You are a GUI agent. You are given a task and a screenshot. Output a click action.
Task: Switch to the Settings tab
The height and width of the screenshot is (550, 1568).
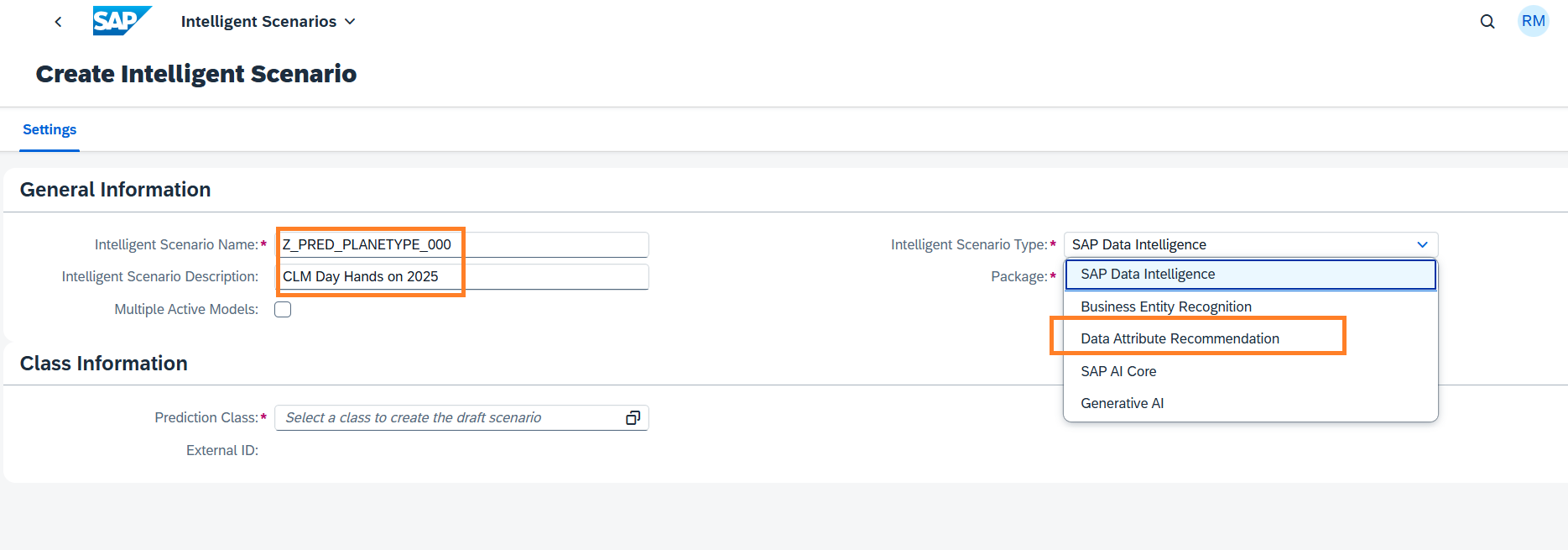[x=49, y=130]
